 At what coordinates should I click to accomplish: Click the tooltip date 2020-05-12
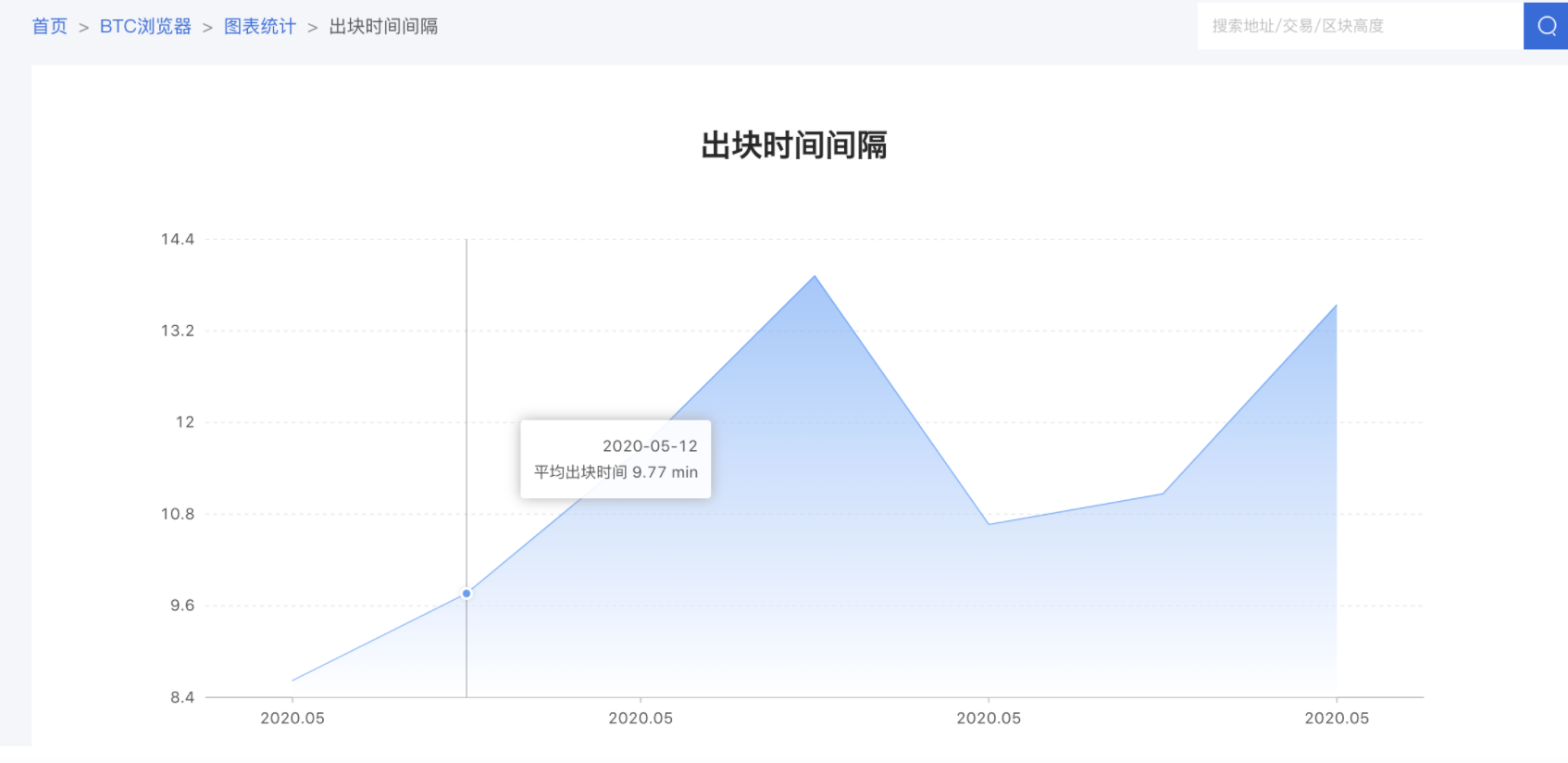[x=650, y=446]
